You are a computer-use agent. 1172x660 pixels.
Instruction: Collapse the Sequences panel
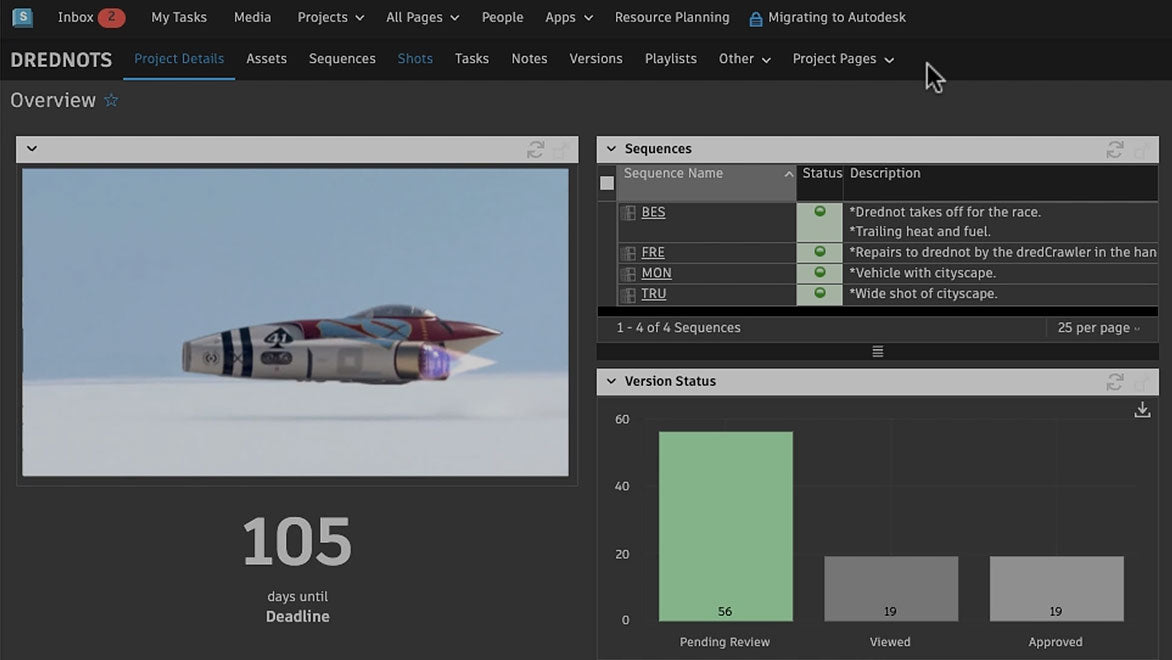coord(611,149)
